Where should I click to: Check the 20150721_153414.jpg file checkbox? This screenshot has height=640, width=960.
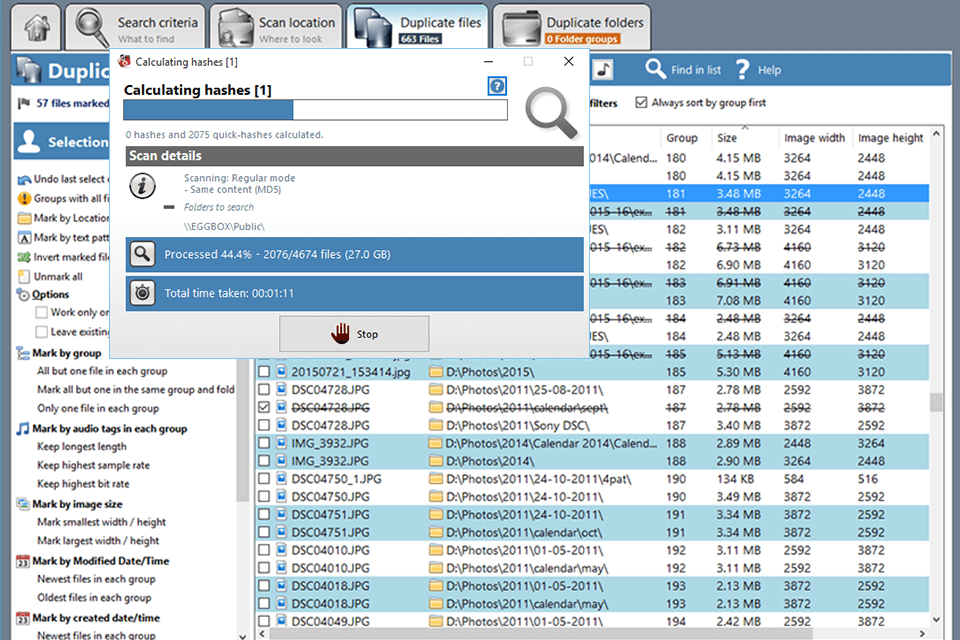coord(264,372)
